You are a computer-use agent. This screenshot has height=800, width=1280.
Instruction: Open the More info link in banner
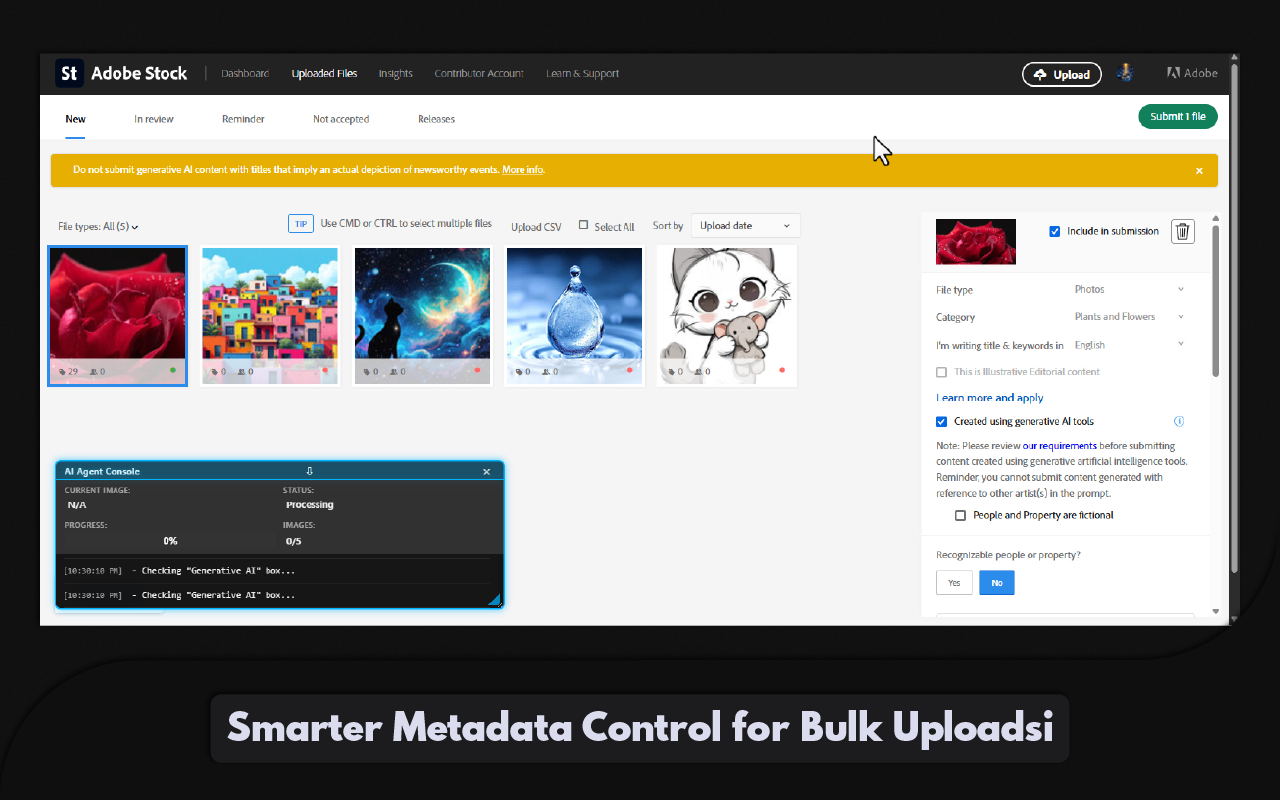coord(523,170)
